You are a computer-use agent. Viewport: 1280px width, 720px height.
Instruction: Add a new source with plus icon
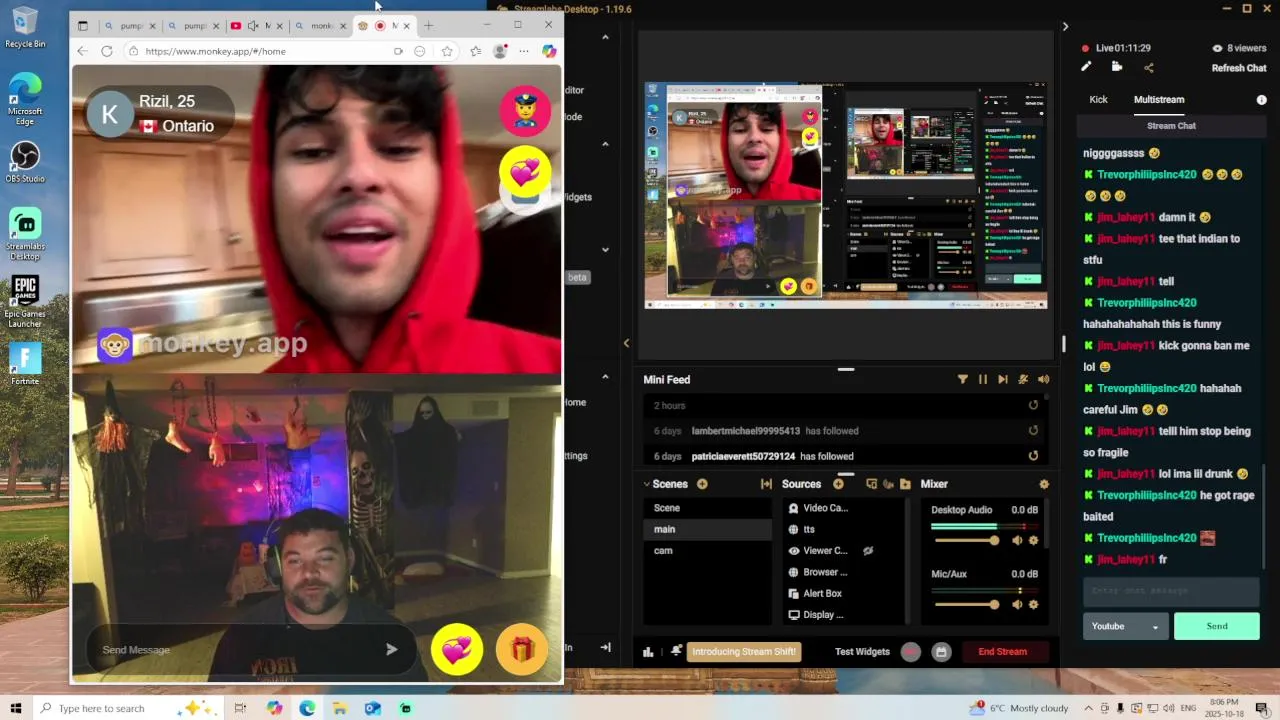[838, 484]
